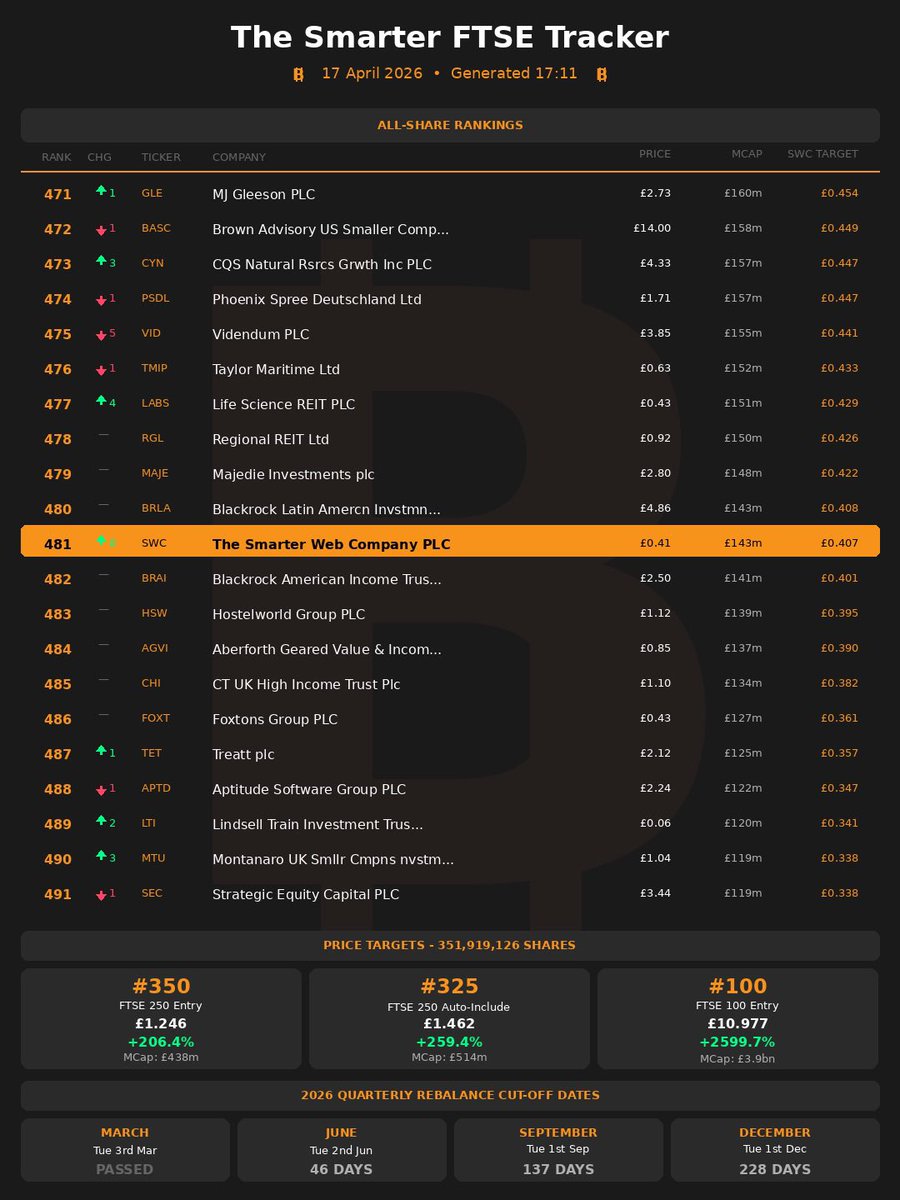The image size is (900, 1200).
Task: Click the PRICE column header
Action: [x=655, y=154]
